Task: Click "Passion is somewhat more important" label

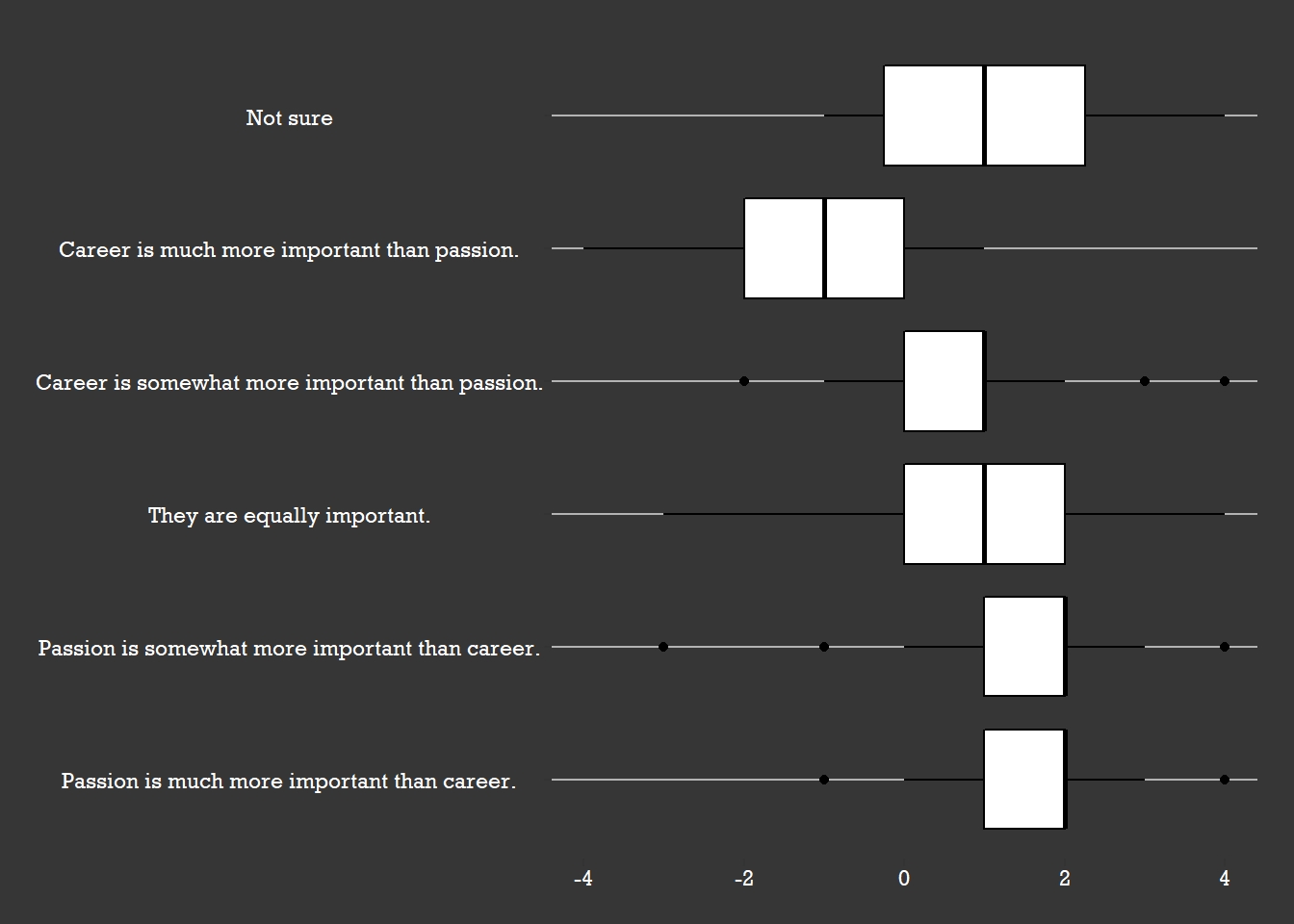Action: click(x=289, y=649)
